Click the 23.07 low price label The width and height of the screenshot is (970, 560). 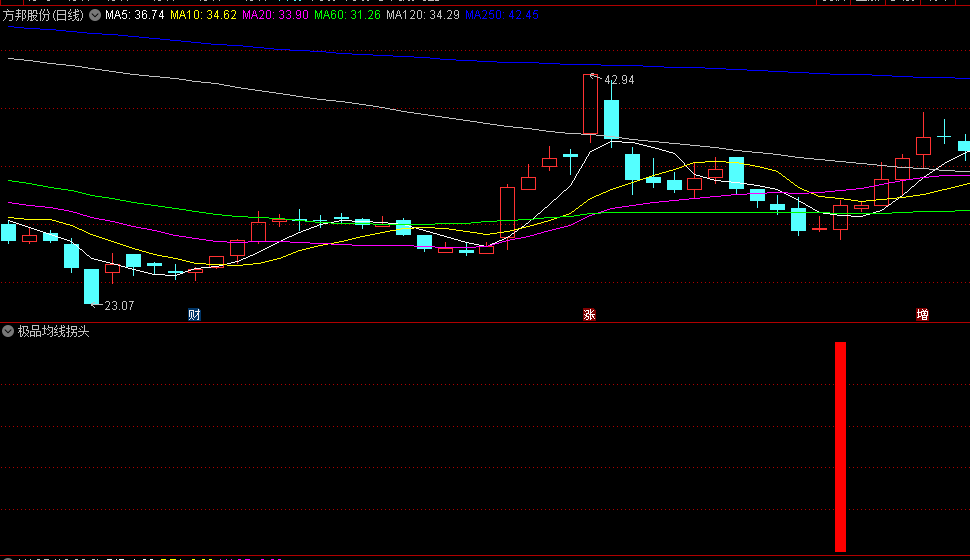coord(119,306)
